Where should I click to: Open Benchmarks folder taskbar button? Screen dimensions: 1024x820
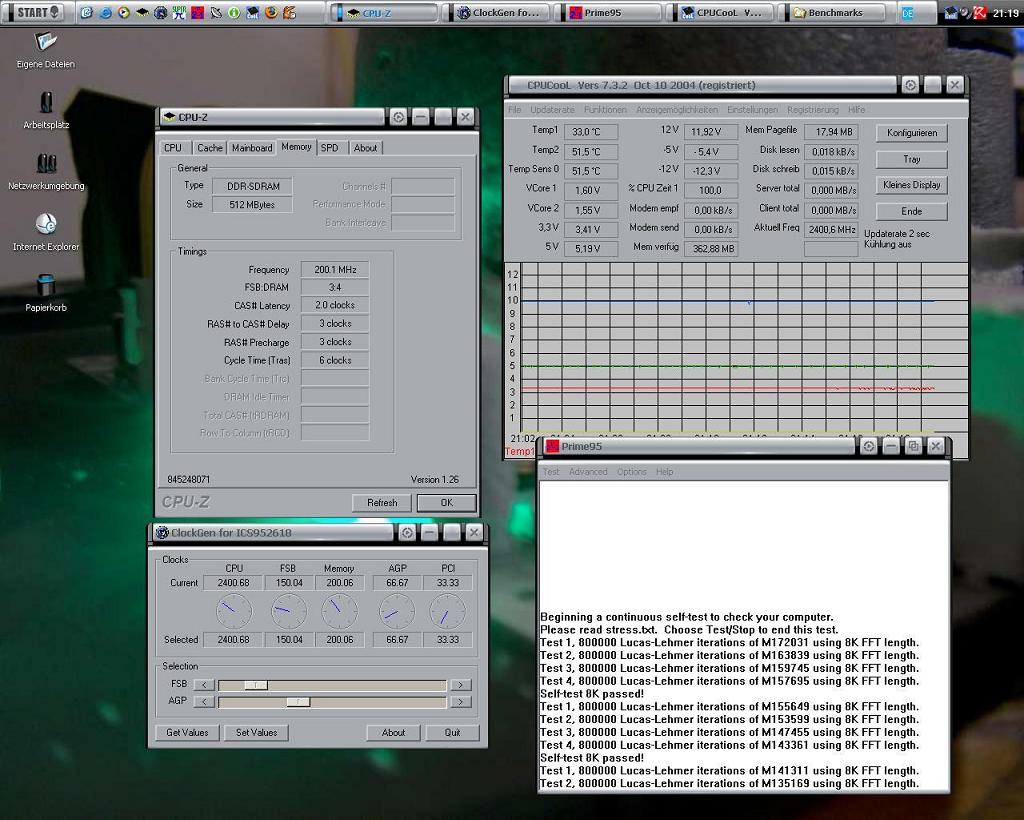[x=836, y=12]
